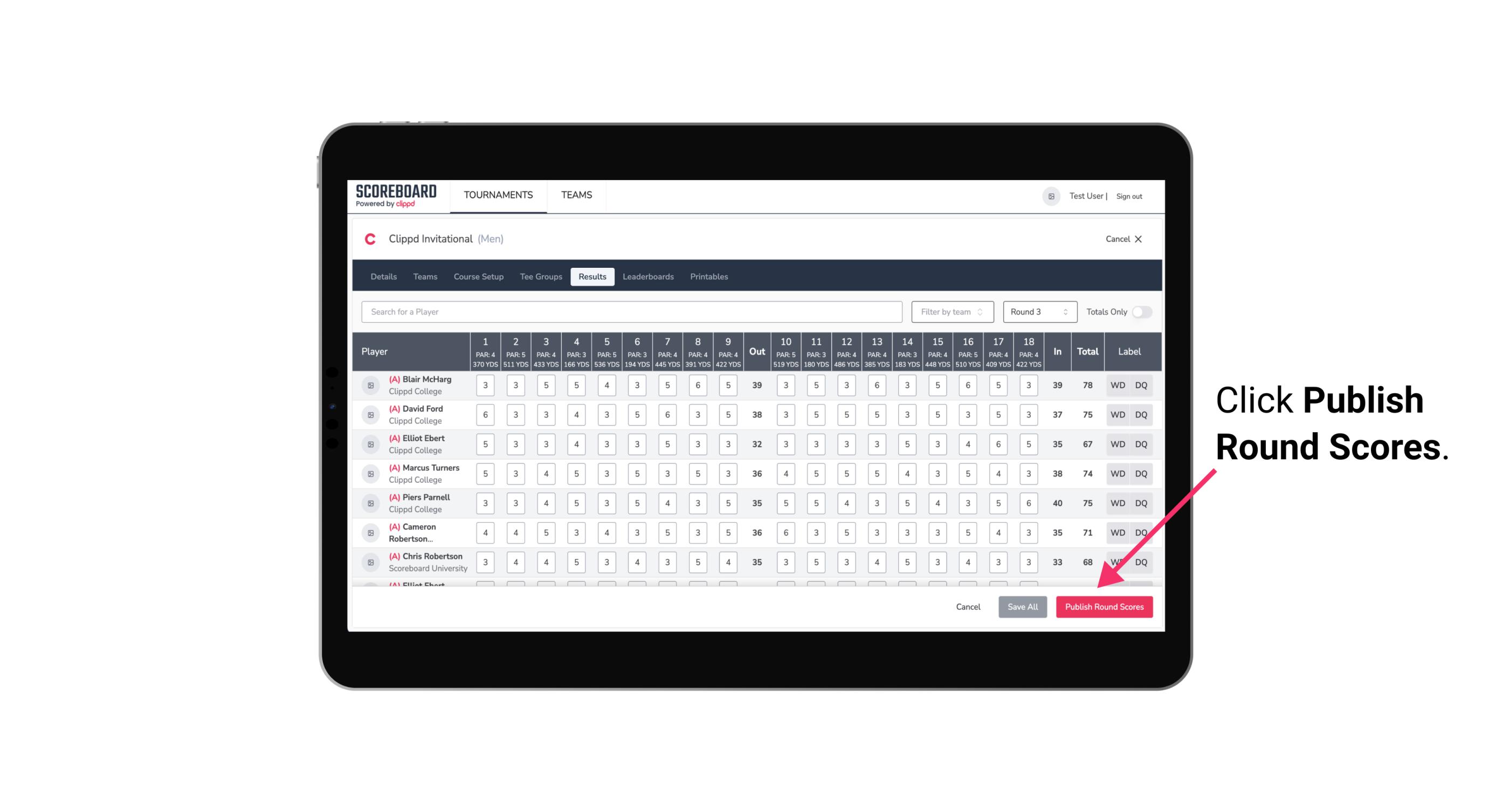Switch to the Leaderboards tab
The height and width of the screenshot is (812, 1510).
pyautogui.click(x=648, y=277)
